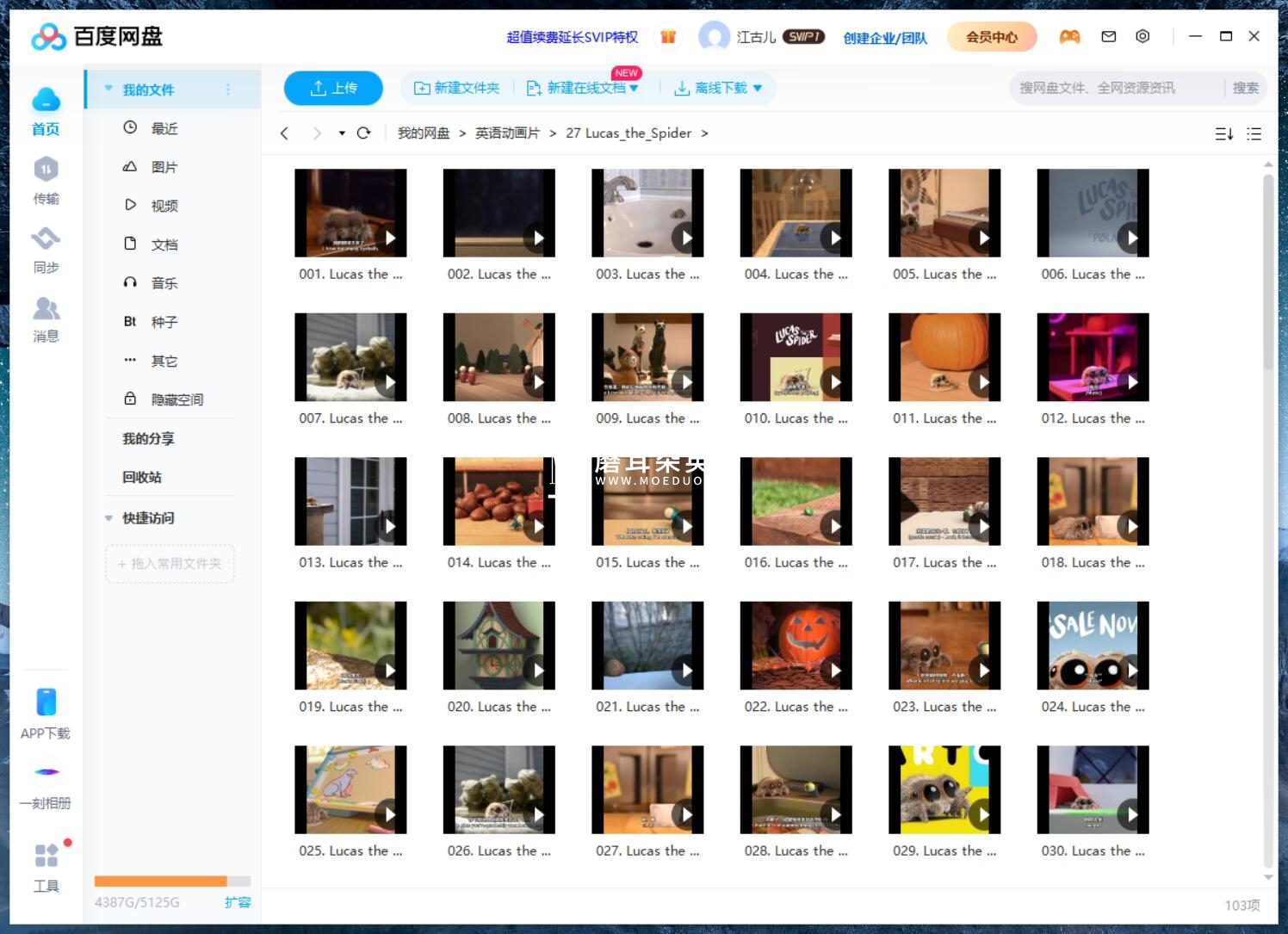Viewport: 1288px width, 934px height.
Task: Open settings hexagon icon in title bar
Action: (x=1142, y=36)
